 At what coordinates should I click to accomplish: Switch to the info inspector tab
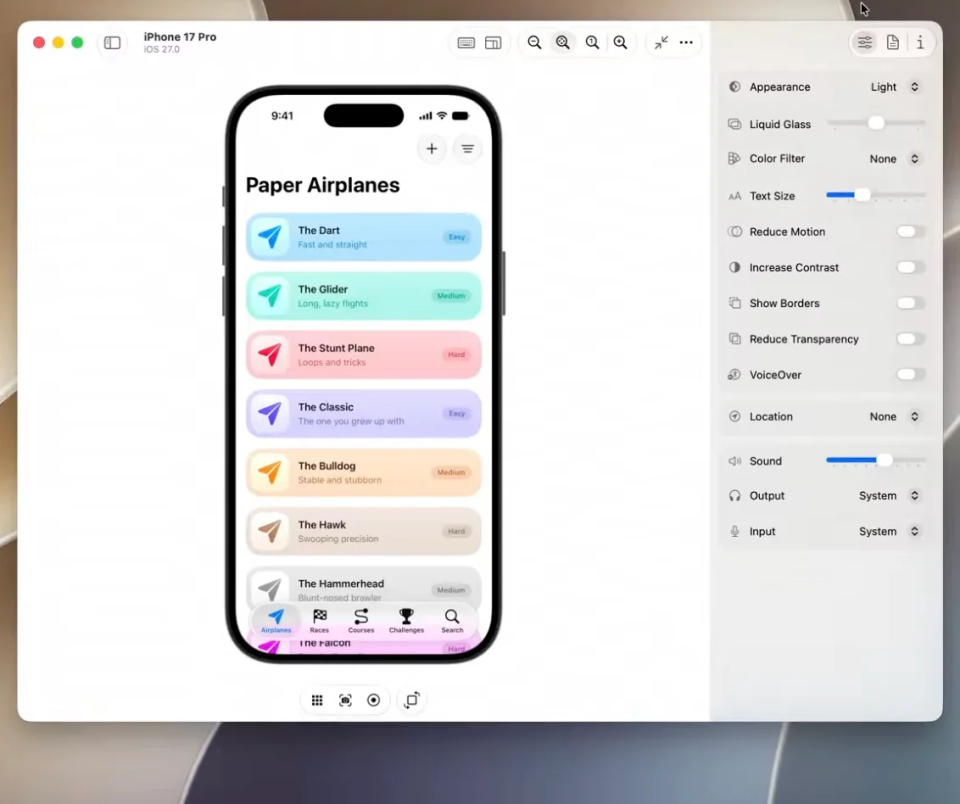pyautogui.click(x=920, y=42)
